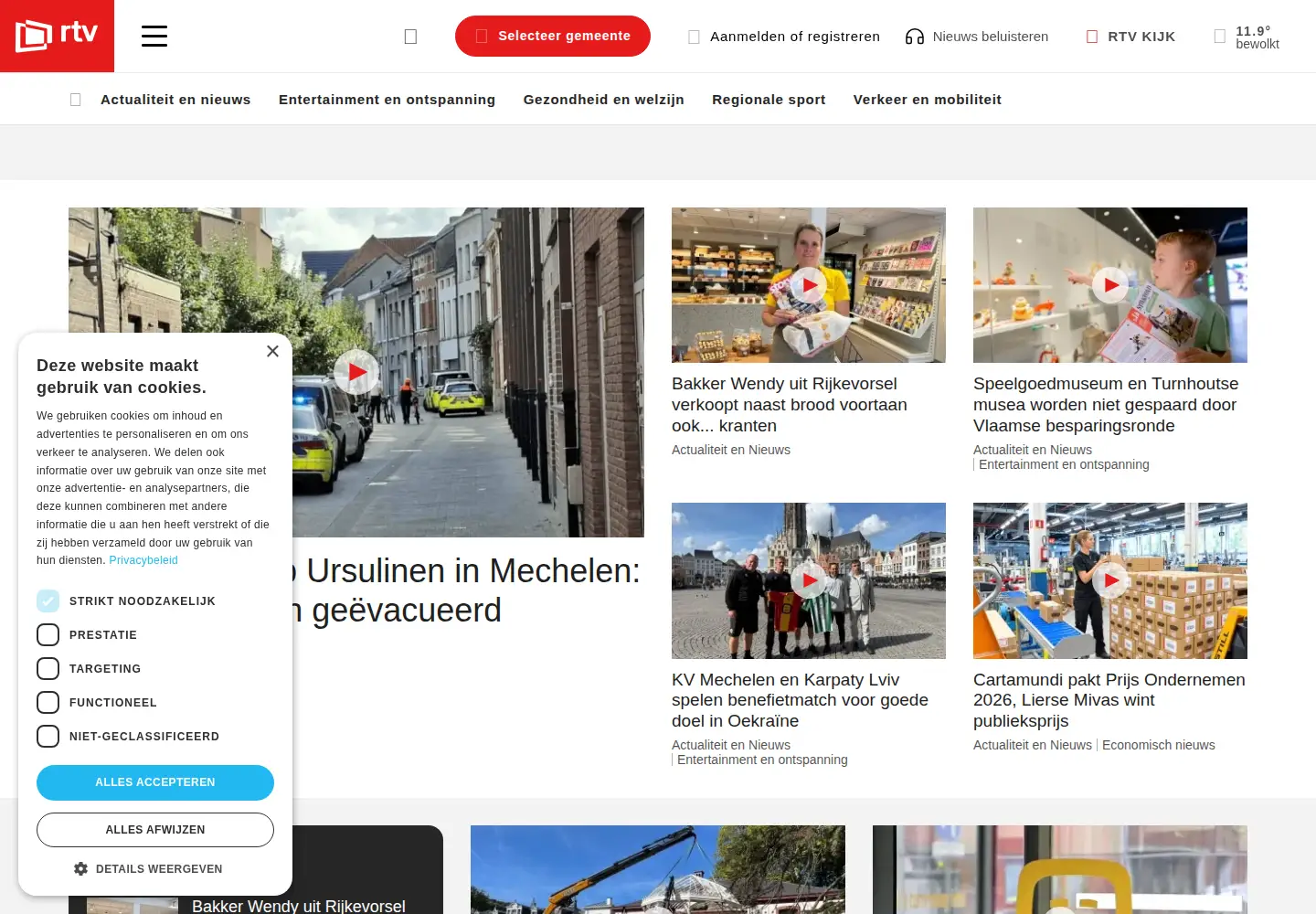Play the KV Mechelen en Karpaty Lviv video
The image size is (1316, 914).
[x=809, y=580]
